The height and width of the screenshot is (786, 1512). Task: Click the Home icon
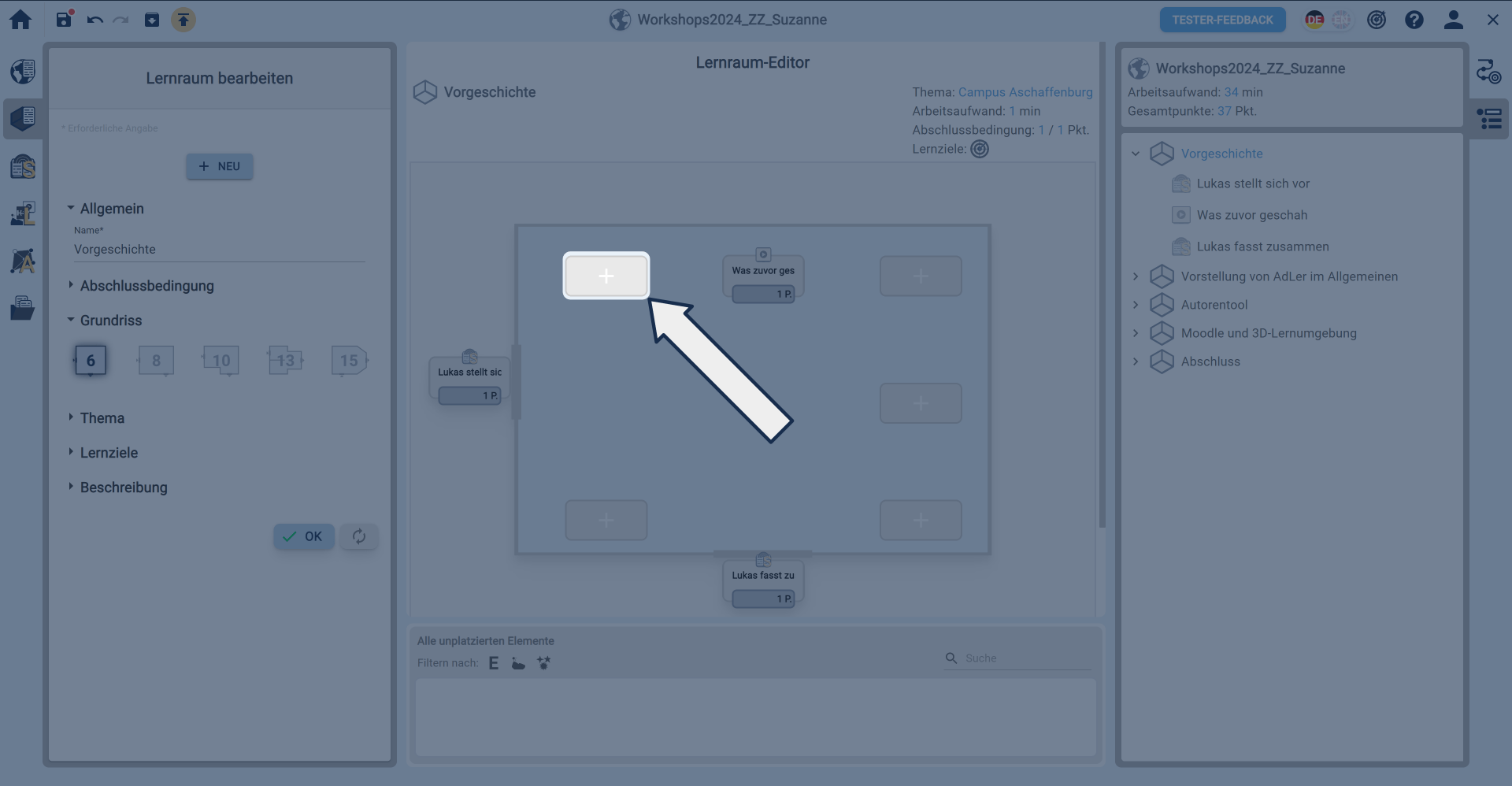[20, 20]
